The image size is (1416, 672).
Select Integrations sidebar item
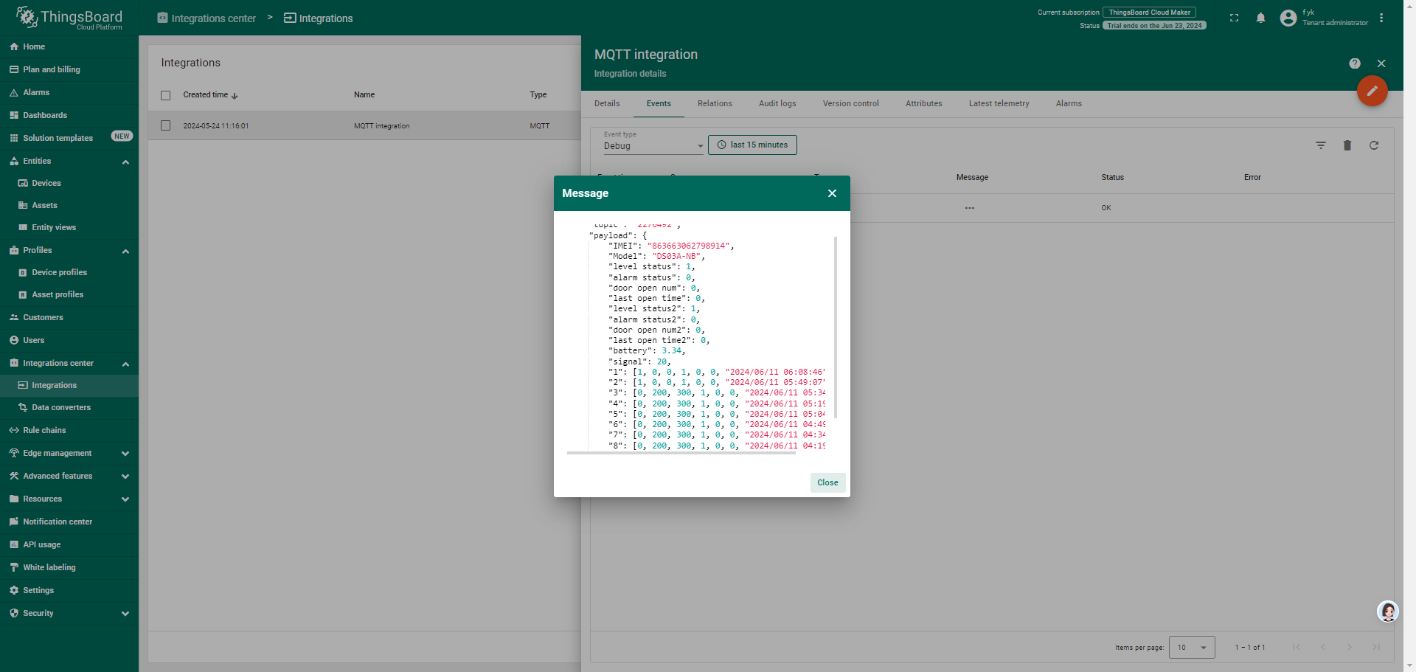coord(69,385)
